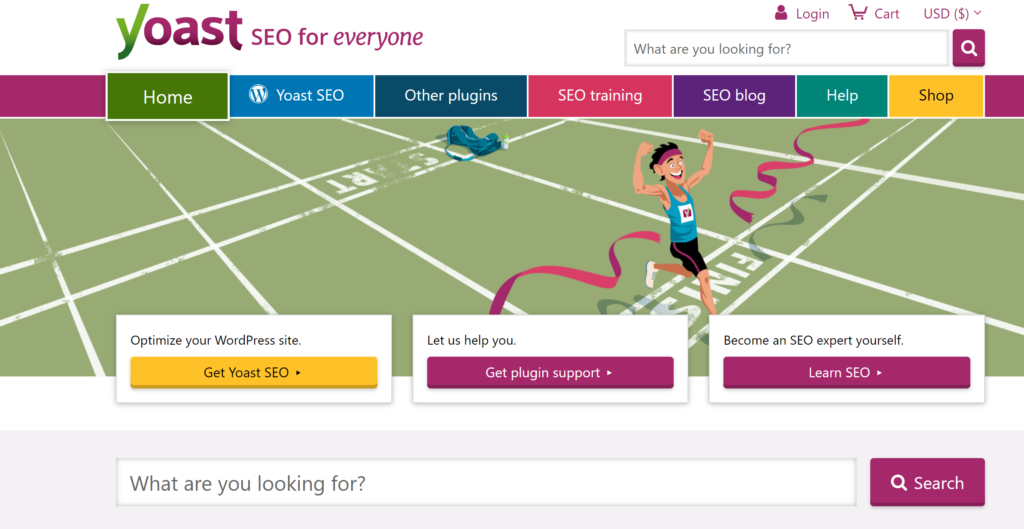Focus the top header search field
The height and width of the screenshot is (529, 1024).
(x=786, y=48)
